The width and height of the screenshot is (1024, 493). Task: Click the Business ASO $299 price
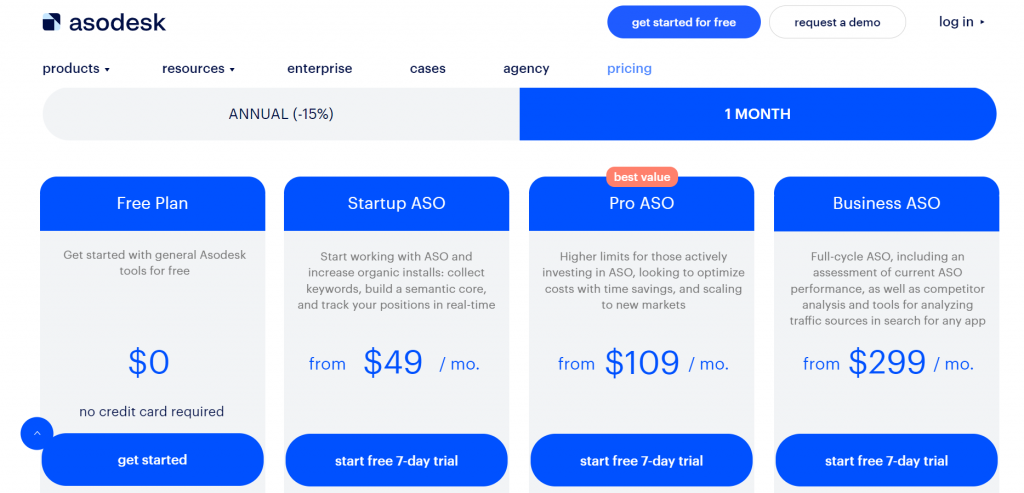[887, 363]
